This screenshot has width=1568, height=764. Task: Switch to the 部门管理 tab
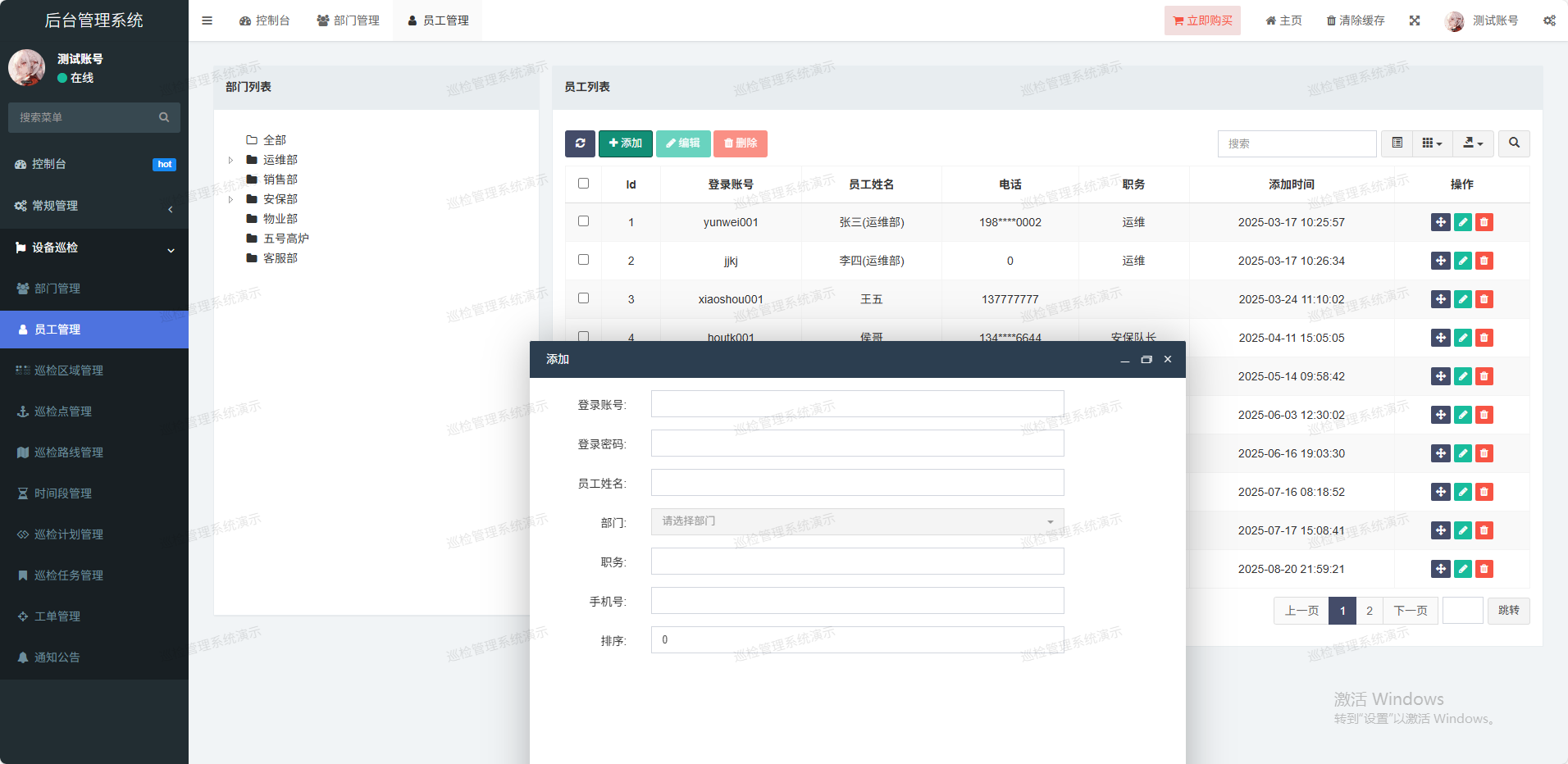[x=349, y=20]
